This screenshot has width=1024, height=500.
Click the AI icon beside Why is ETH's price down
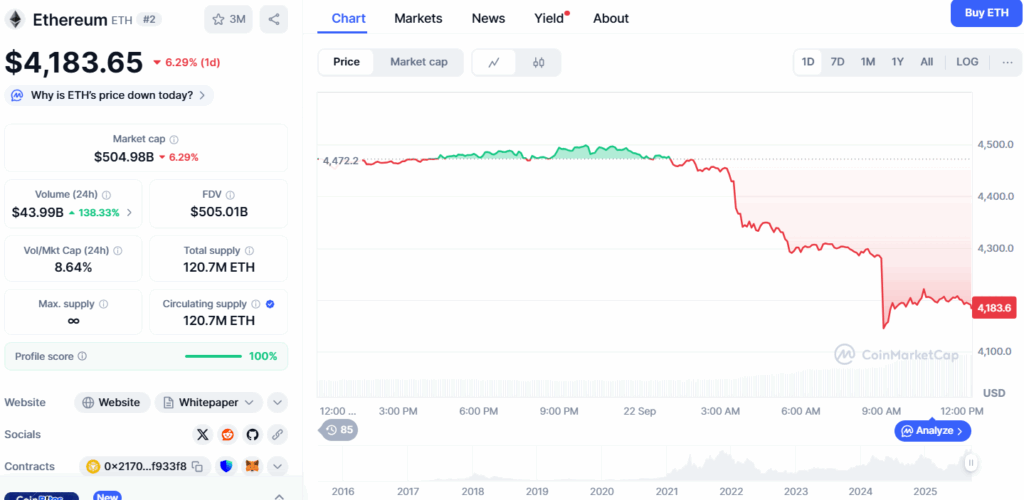(x=18, y=95)
